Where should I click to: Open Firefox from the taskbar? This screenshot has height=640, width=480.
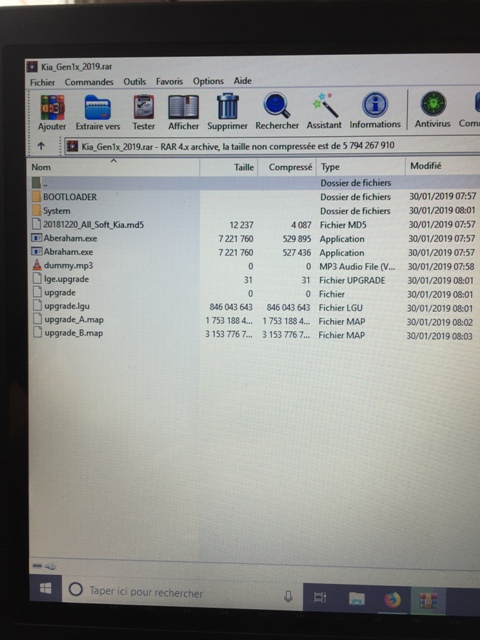(392, 600)
